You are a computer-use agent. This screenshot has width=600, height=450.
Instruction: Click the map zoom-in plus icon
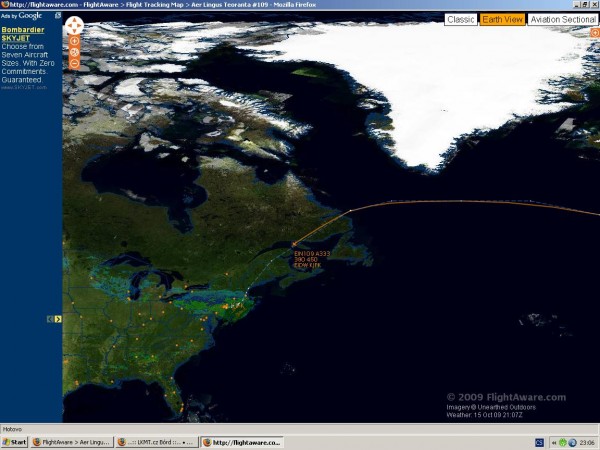pyautogui.click(x=74, y=41)
